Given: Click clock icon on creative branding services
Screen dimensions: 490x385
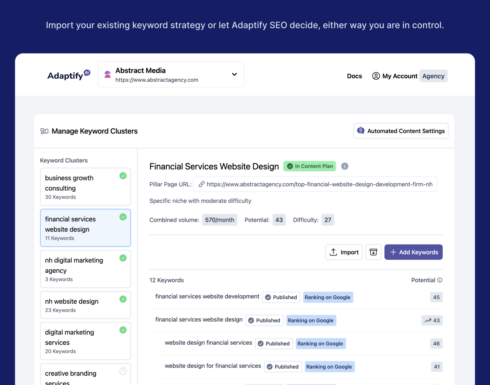Looking at the screenshot, I should [x=123, y=371].
